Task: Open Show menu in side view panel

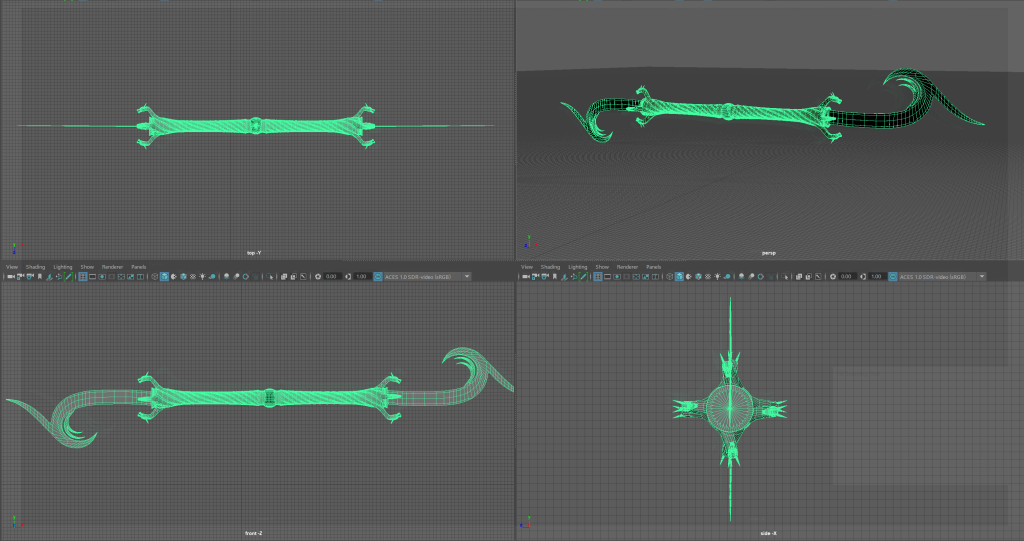Action: (602, 267)
